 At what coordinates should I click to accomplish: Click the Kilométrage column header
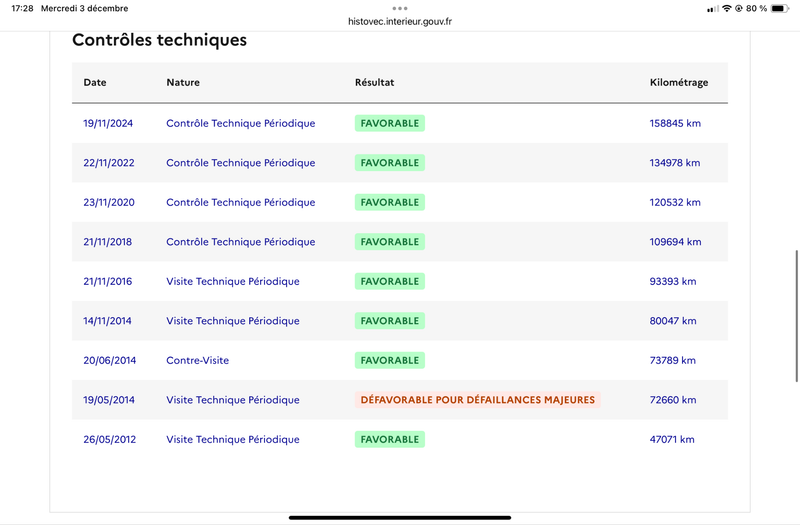[x=678, y=82]
